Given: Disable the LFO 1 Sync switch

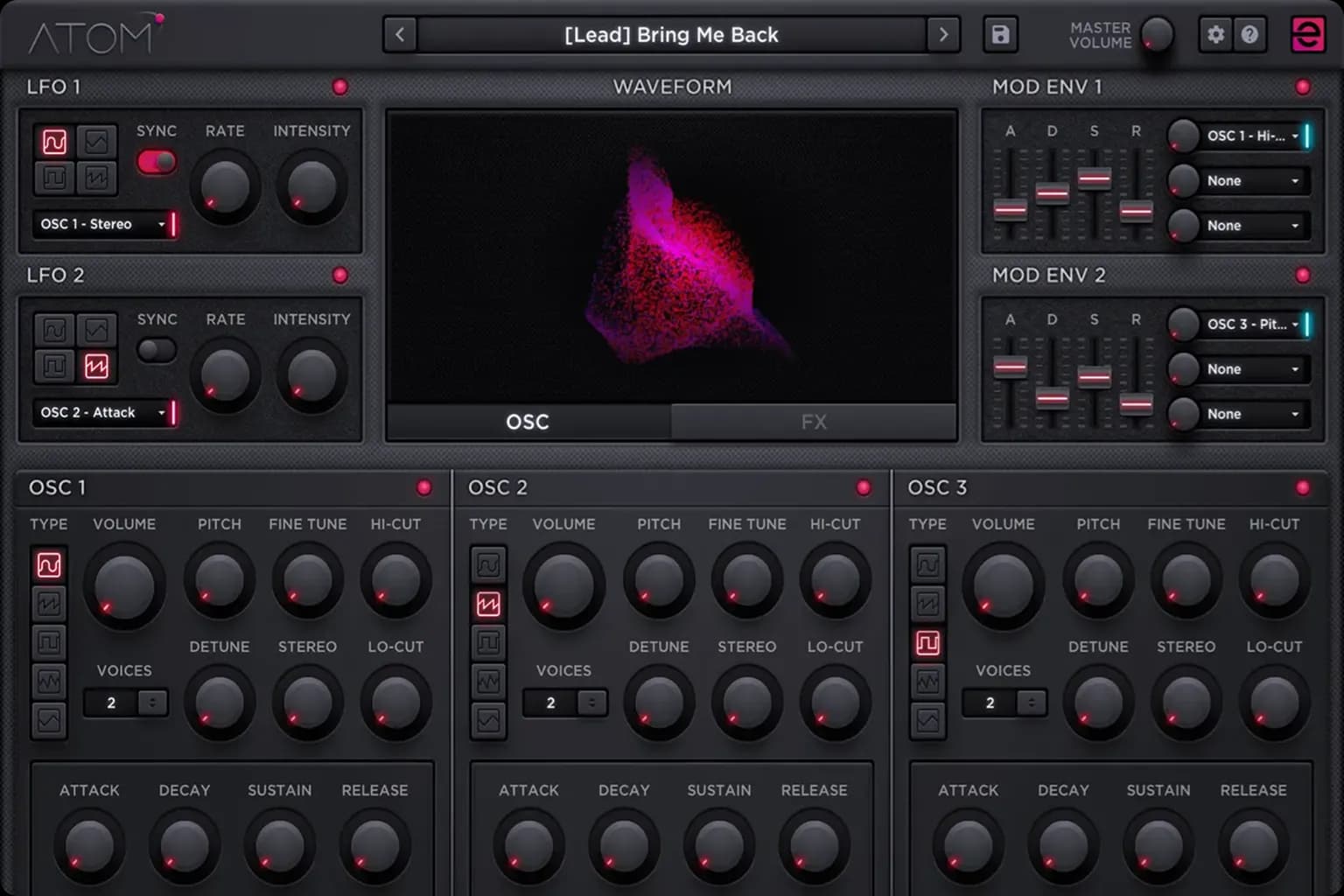Looking at the screenshot, I should (x=157, y=162).
